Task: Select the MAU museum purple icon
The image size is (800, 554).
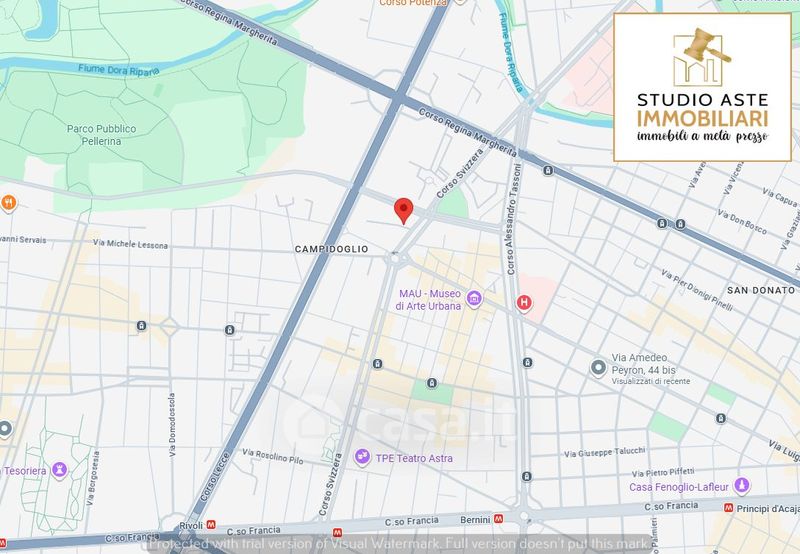Action: [x=474, y=299]
